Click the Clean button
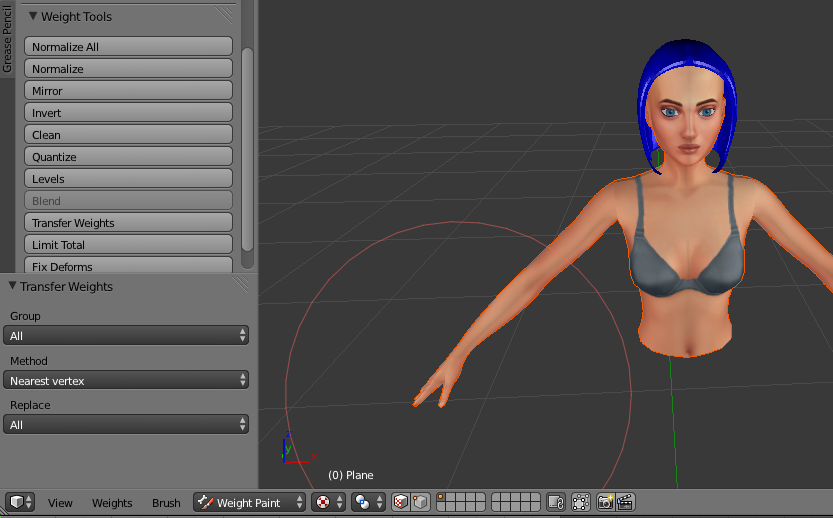This screenshot has height=518, width=833. (128, 135)
